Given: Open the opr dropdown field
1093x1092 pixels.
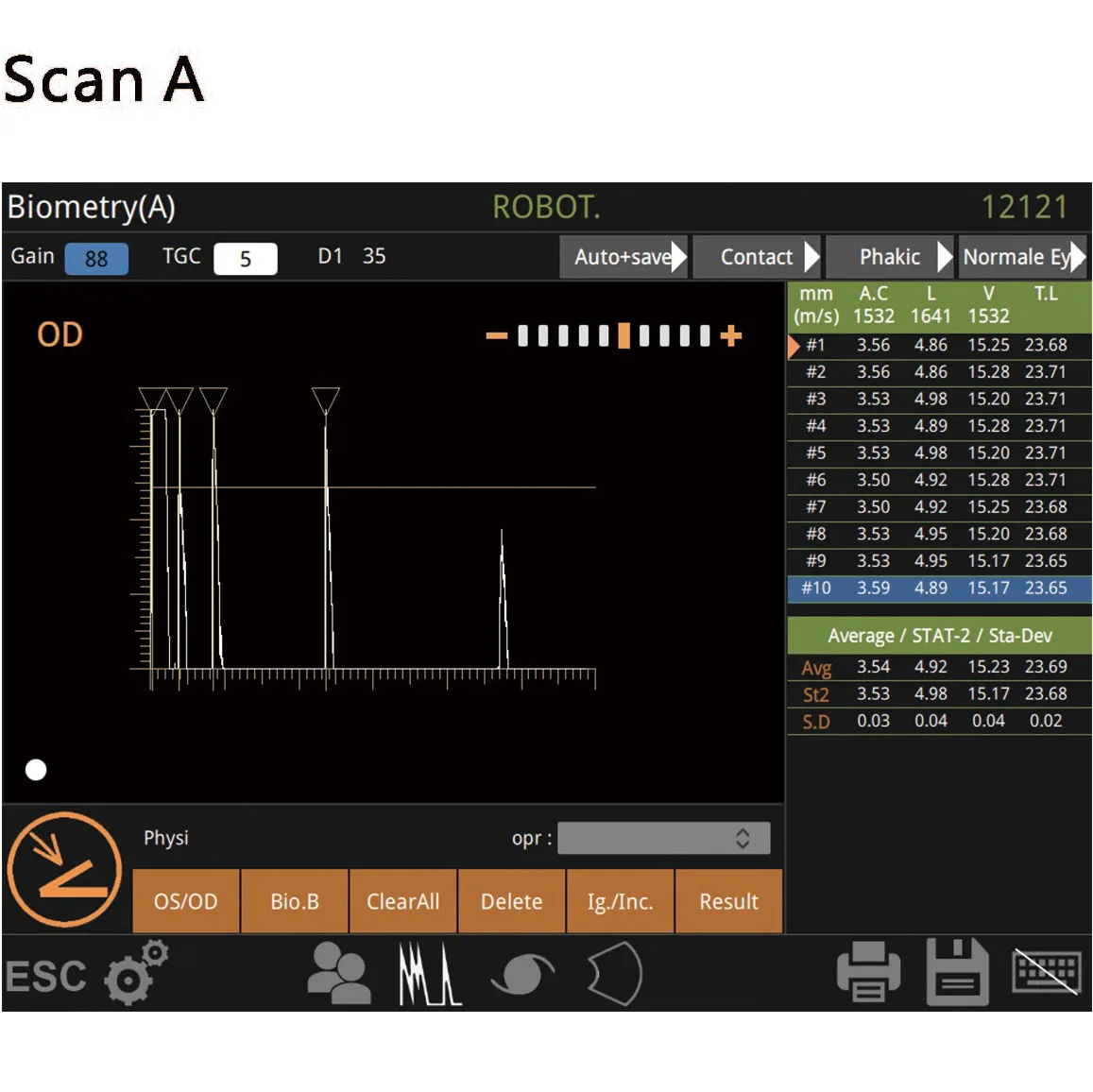Looking at the screenshot, I should [x=664, y=838].
